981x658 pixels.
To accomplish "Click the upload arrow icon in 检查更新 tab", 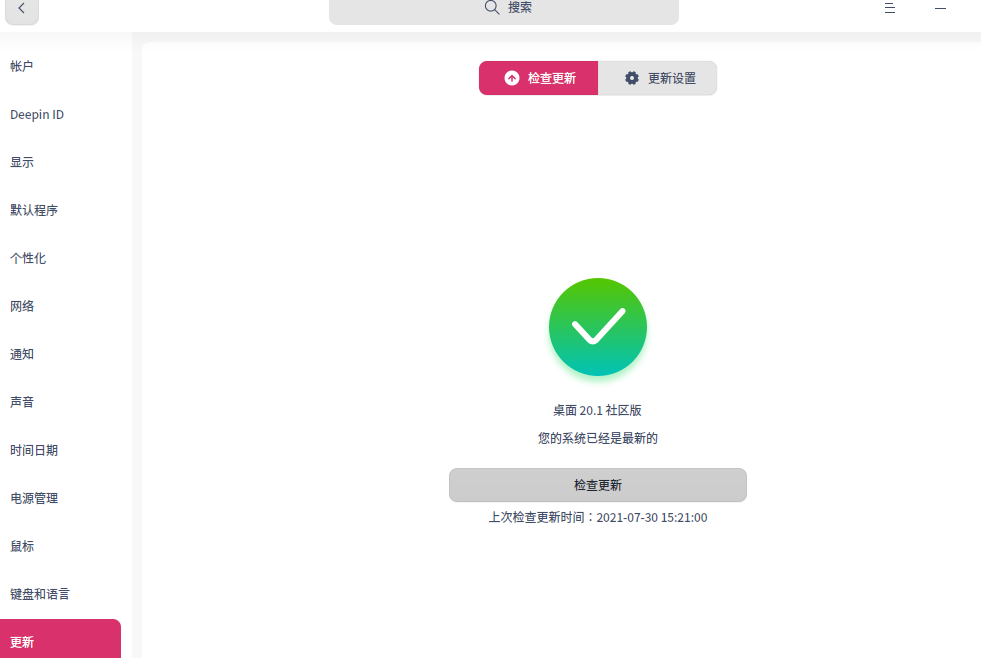I will coord(512,78).
